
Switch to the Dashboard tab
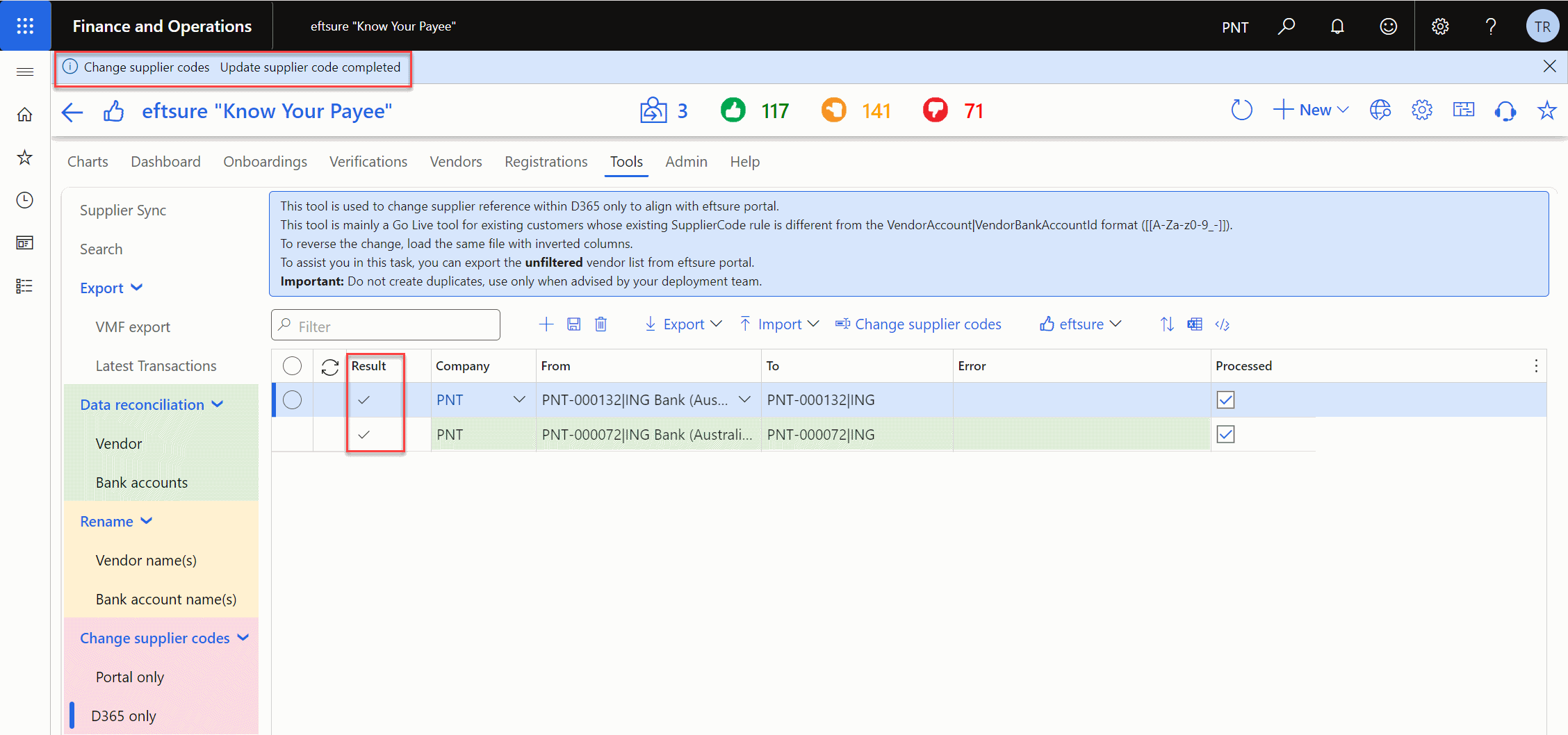pyautogui.click(x=165, y=162)
